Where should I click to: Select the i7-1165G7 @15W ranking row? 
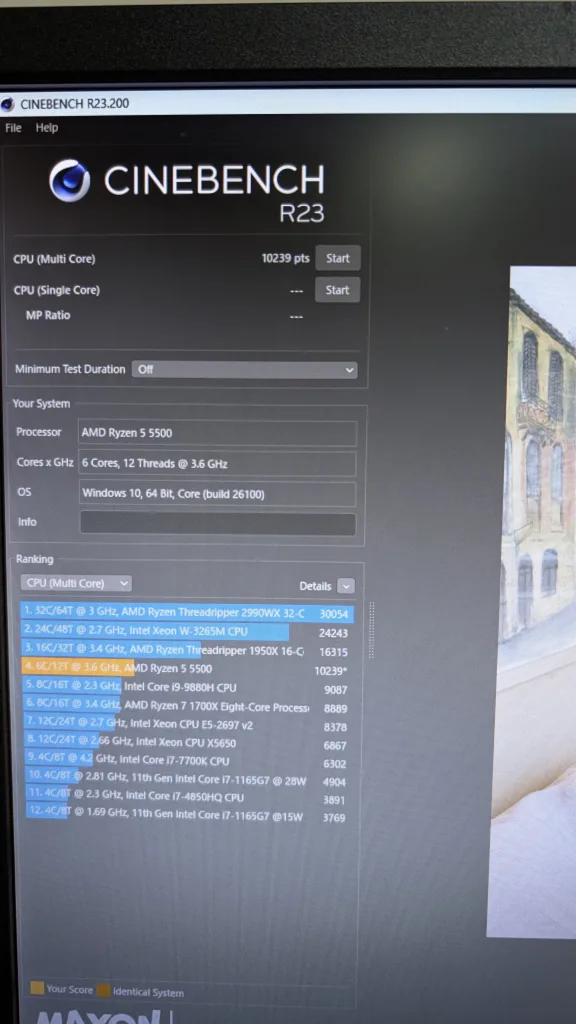[x=187, y=816]
